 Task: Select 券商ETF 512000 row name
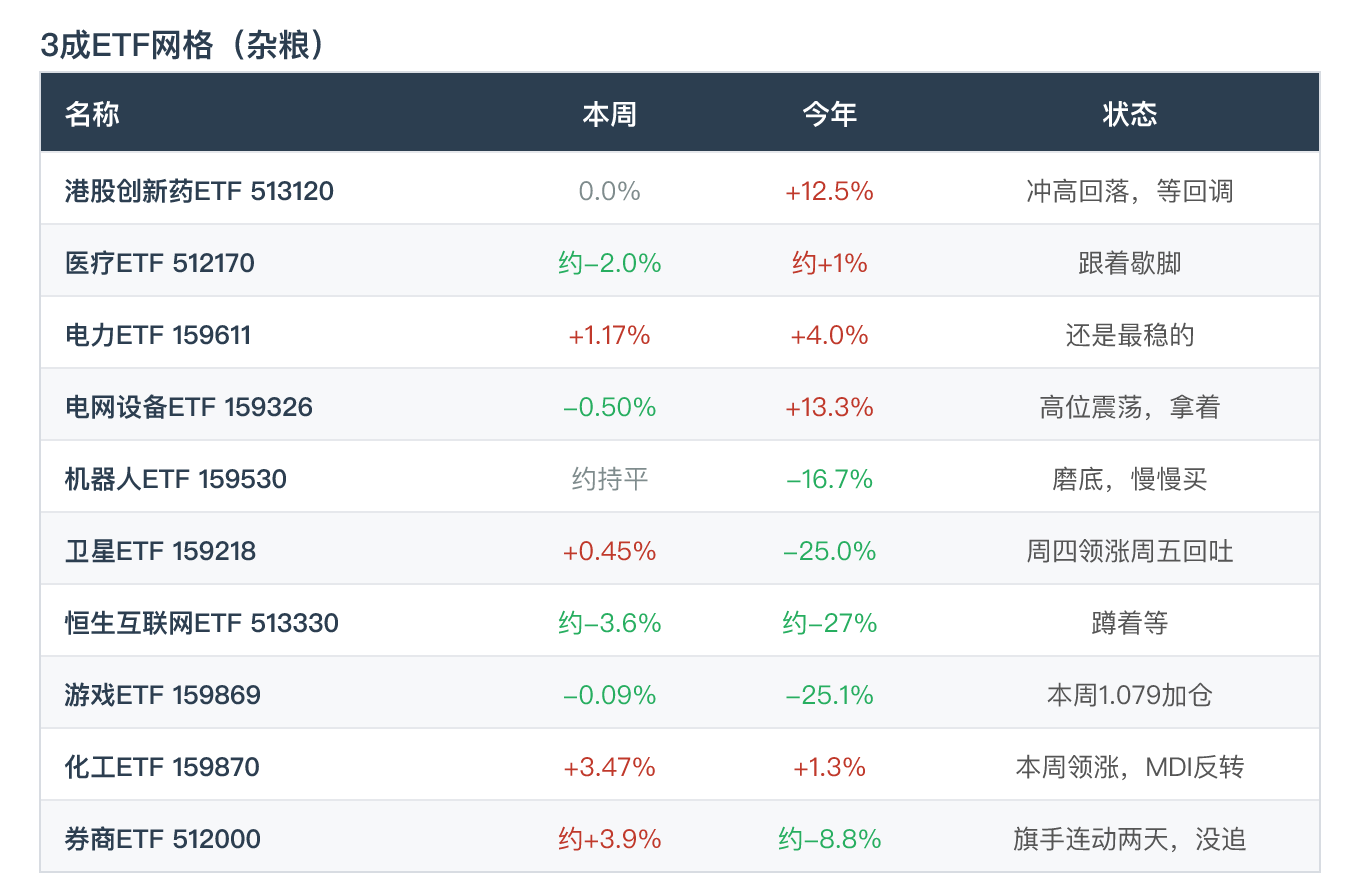coord(163,839)
